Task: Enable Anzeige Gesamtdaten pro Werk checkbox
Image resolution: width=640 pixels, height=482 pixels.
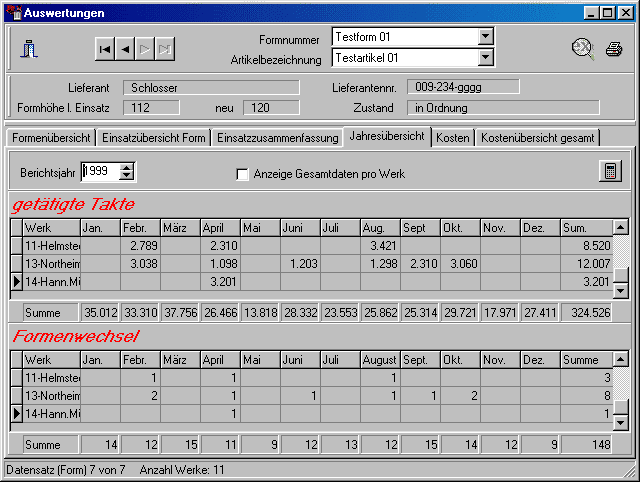Action: 242,174
